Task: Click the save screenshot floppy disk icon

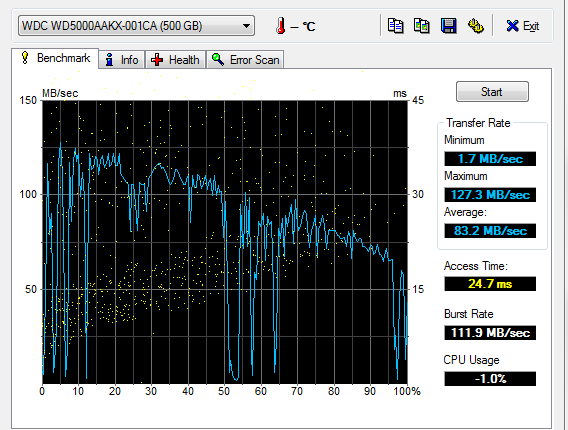Action: point(448,26)
